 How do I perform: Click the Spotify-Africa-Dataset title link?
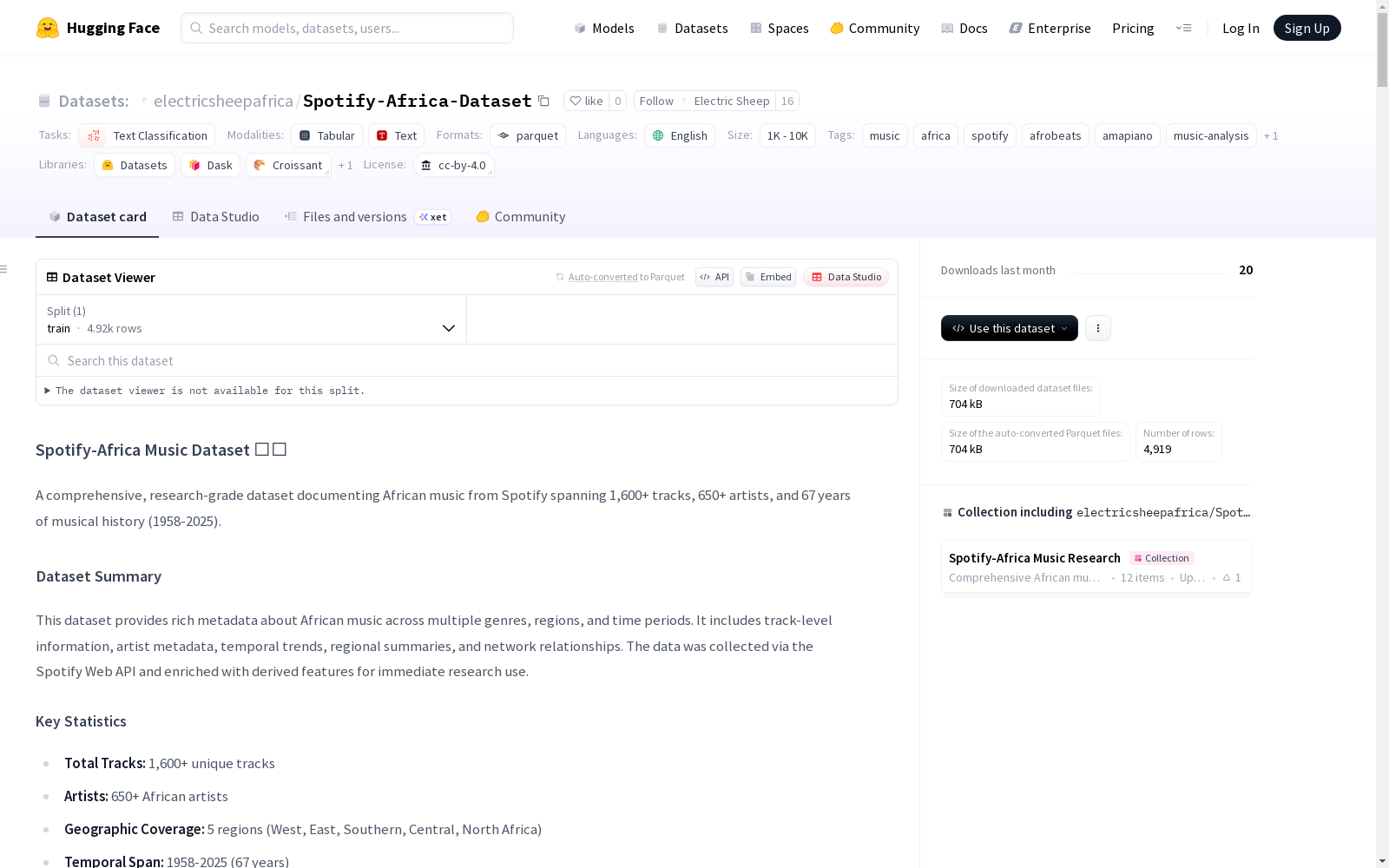point(417,101)
